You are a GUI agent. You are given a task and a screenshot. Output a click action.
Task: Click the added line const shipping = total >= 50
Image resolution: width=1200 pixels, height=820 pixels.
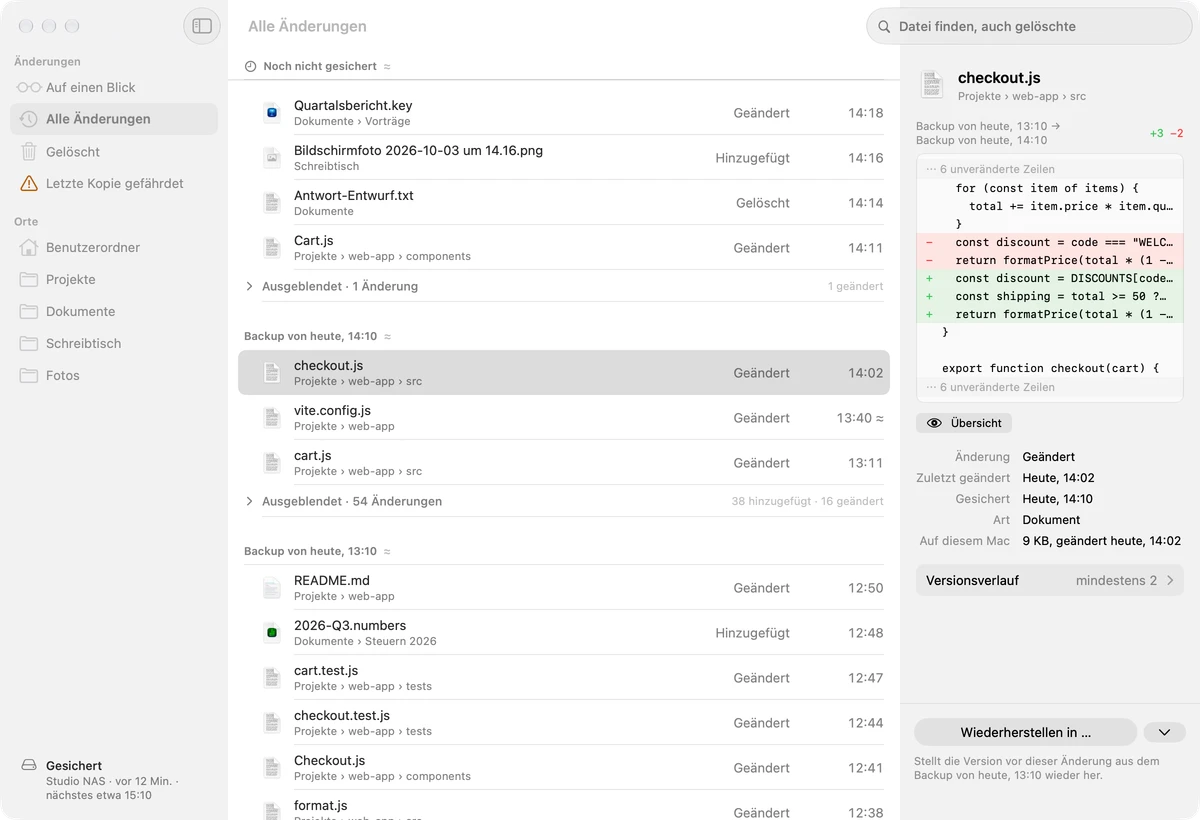click(1049, 296)
